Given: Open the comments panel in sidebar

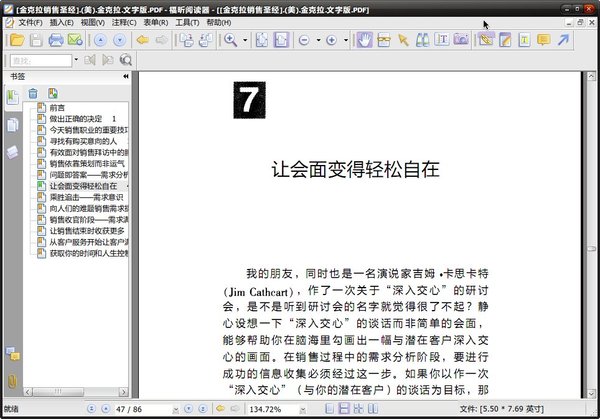Looking at the screenshot, I should (13, 354).
